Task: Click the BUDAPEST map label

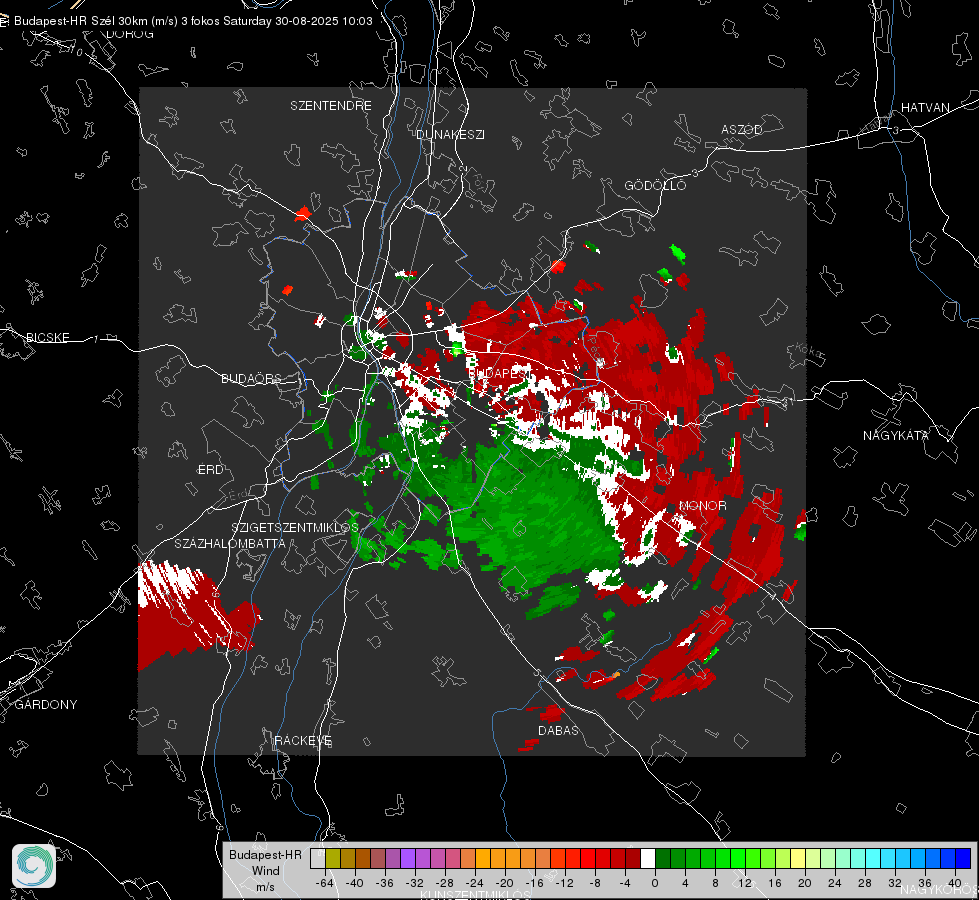Action: (499, 373)
